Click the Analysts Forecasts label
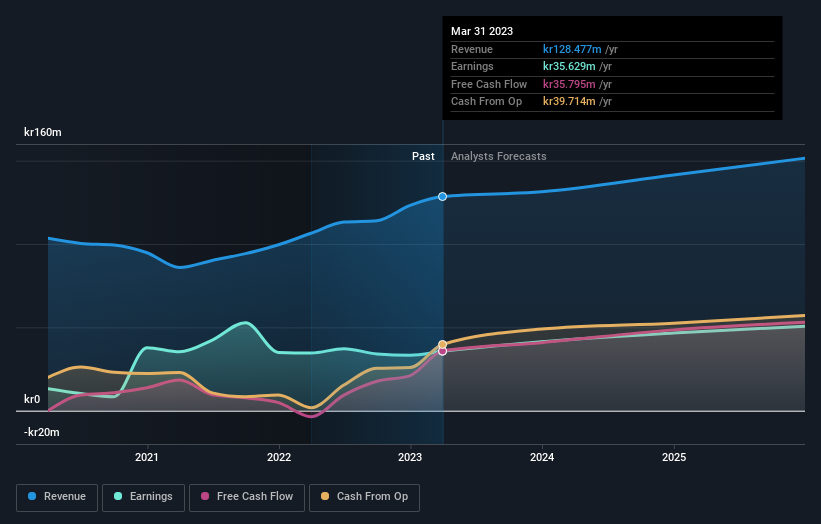The image size is (821, 524). coord(498,156)
